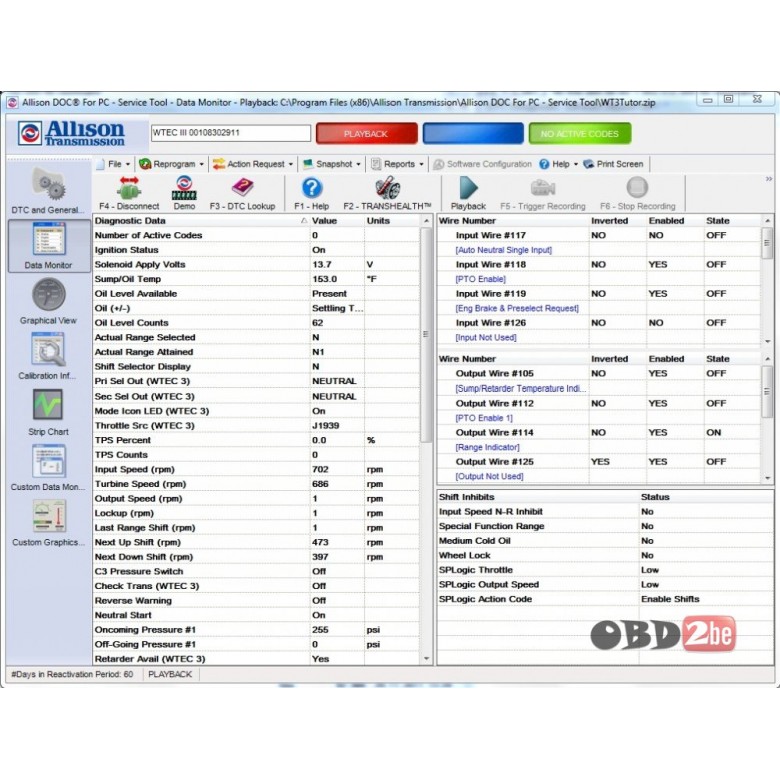This screenshot has height=780, width=780.
Task: Select the Solenoid Apply Volts row
Action: click(256, 265)
